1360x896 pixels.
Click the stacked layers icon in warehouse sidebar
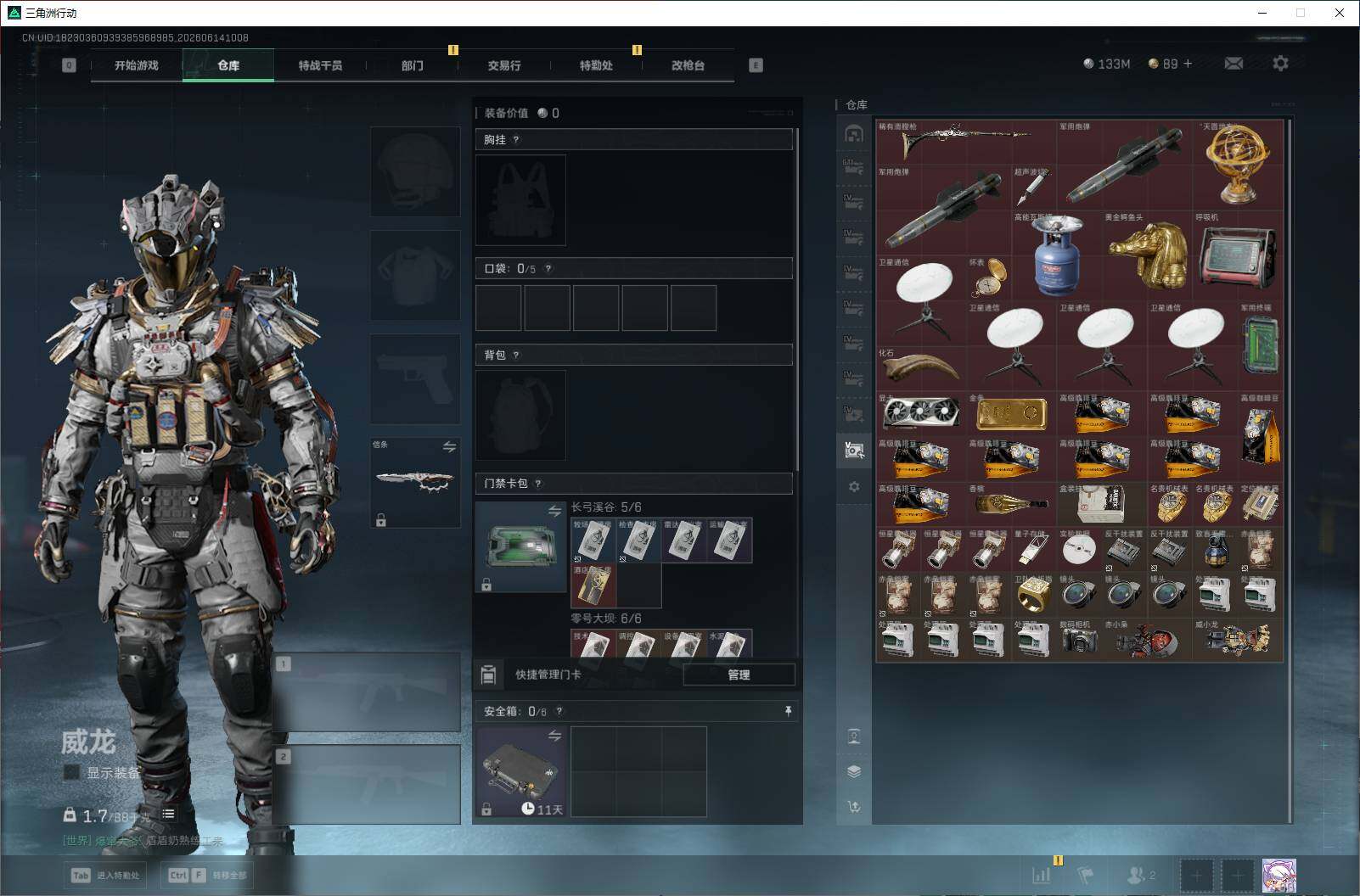pyautogui.click(x=854, y=771)
